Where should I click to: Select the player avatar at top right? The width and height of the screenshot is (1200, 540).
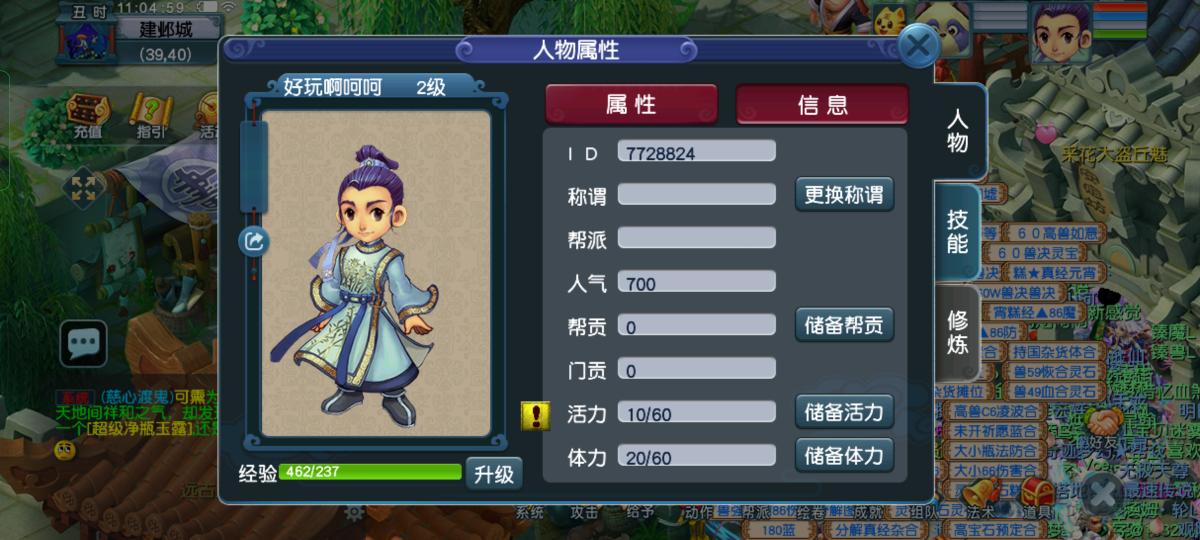coord(1060,31)
